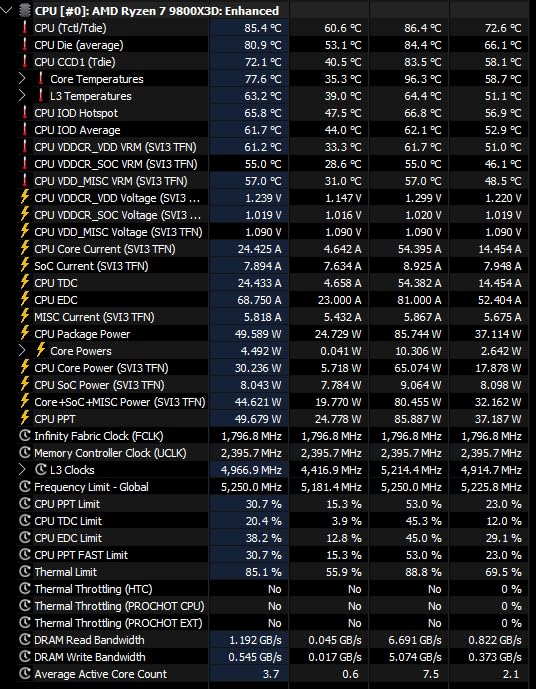Image resolution: width=536 pixels, height=689 pixels.
Task: Click the 68.750 A current CPU EDC value
Action: (258, 300)
